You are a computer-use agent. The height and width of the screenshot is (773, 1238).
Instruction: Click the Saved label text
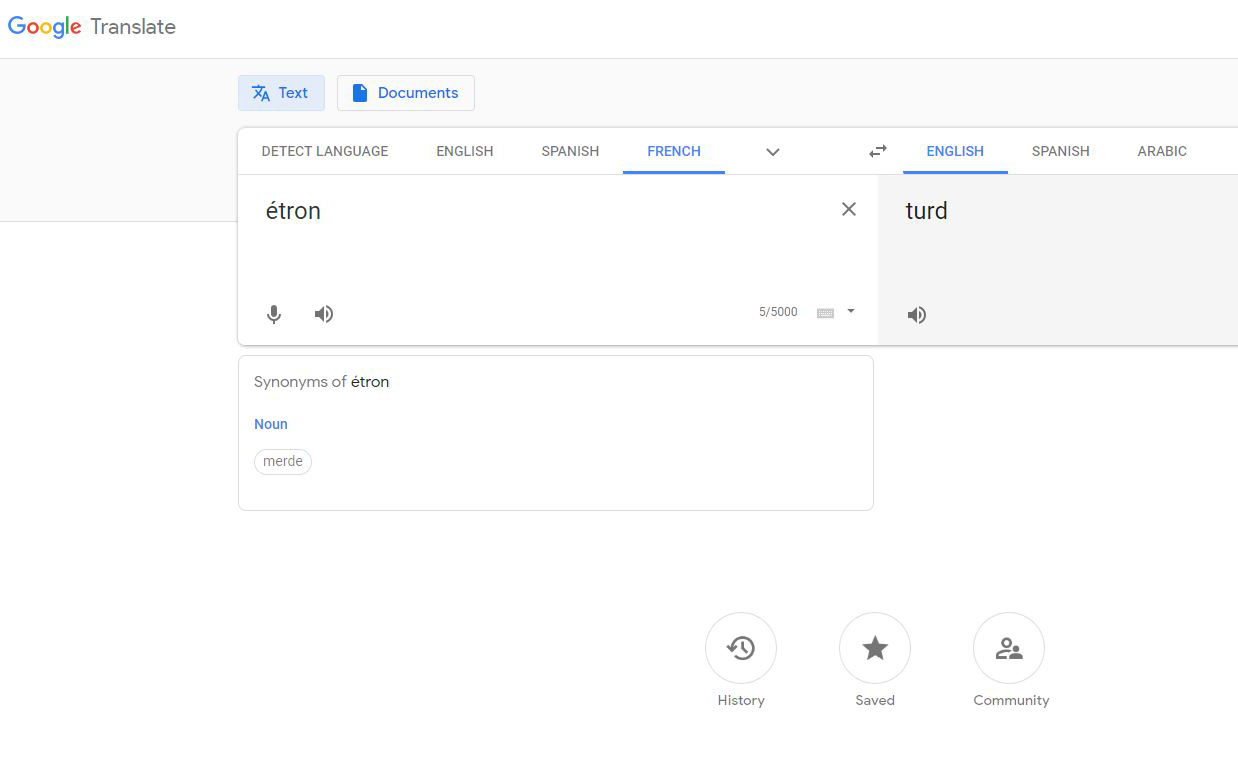tap(875, 700)
